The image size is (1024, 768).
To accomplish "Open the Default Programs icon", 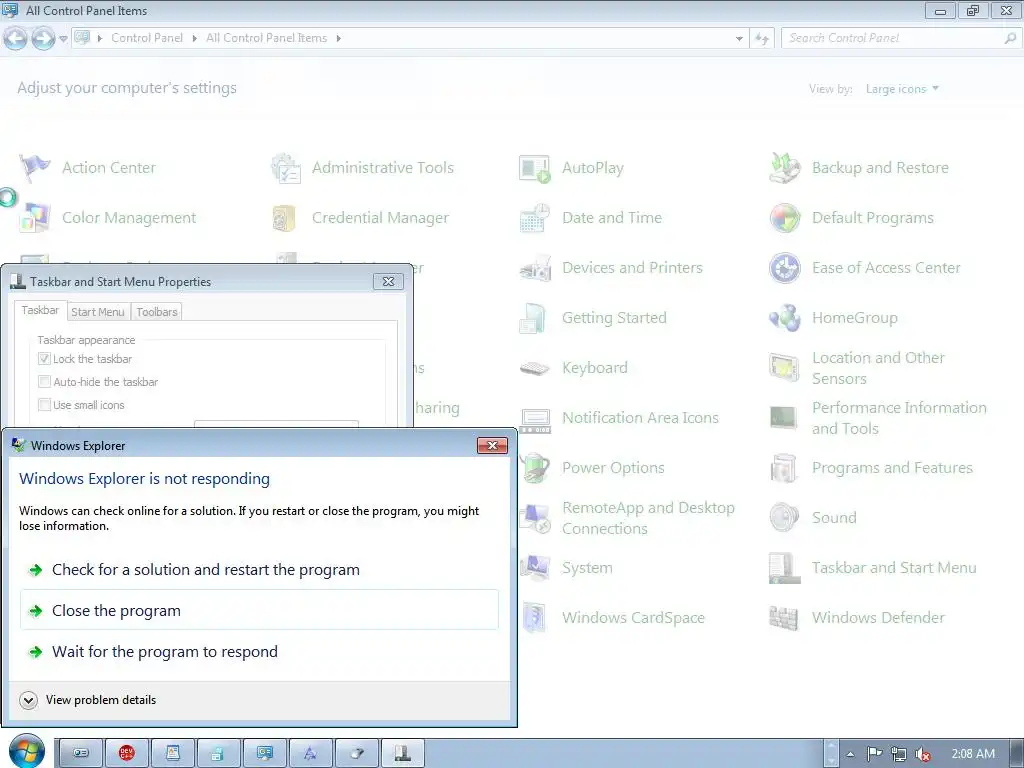I will point(784,217).
